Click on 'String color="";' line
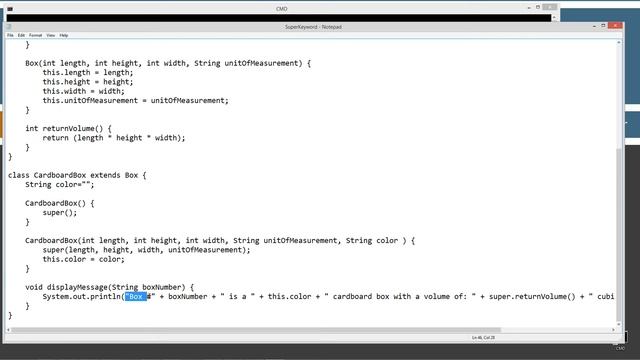640x360 pixels. click(60, 184)
